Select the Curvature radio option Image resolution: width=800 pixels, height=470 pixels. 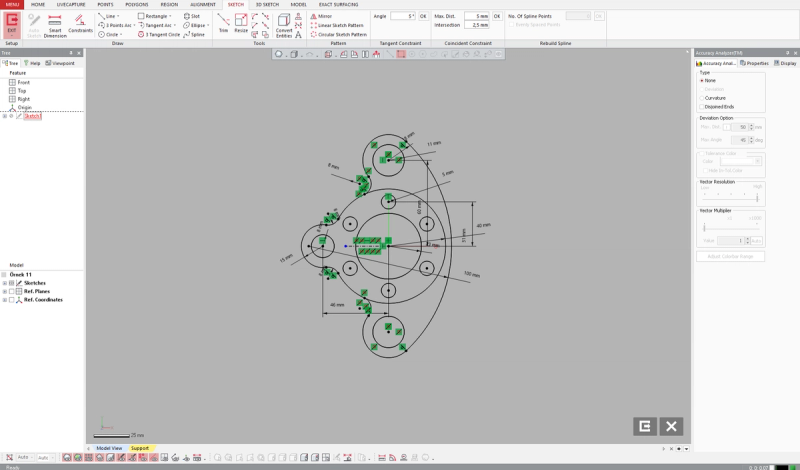coord(702,98)
